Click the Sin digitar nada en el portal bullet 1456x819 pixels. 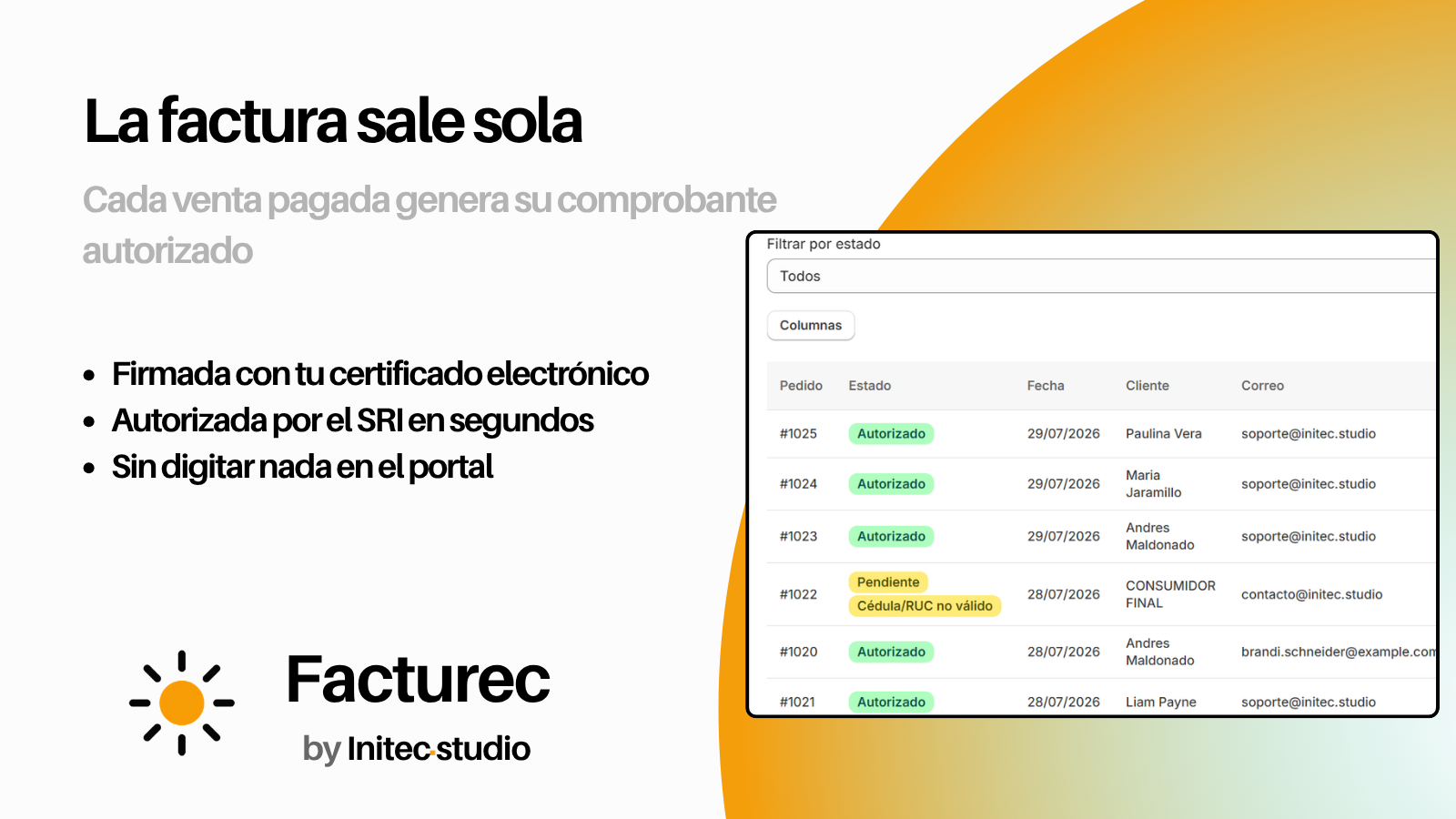click(303, 467)
